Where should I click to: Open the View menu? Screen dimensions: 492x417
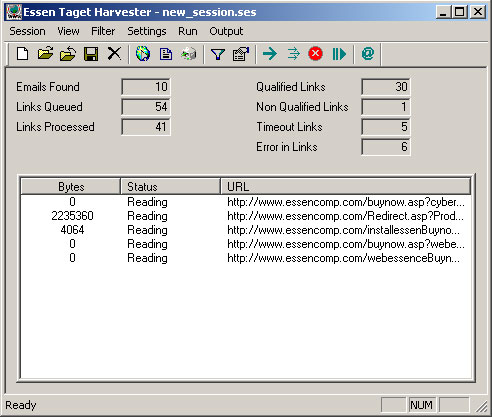[x=68, y=31]
